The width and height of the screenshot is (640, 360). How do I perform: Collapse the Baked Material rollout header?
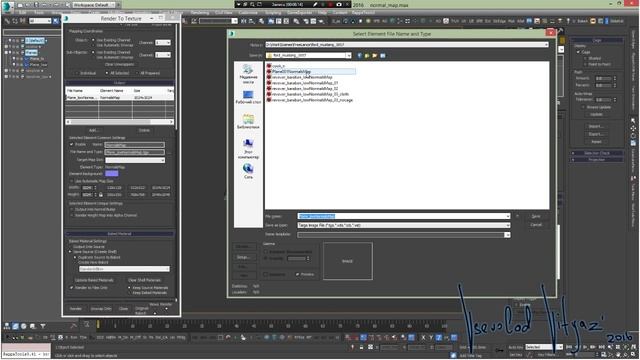pos(120,234)
